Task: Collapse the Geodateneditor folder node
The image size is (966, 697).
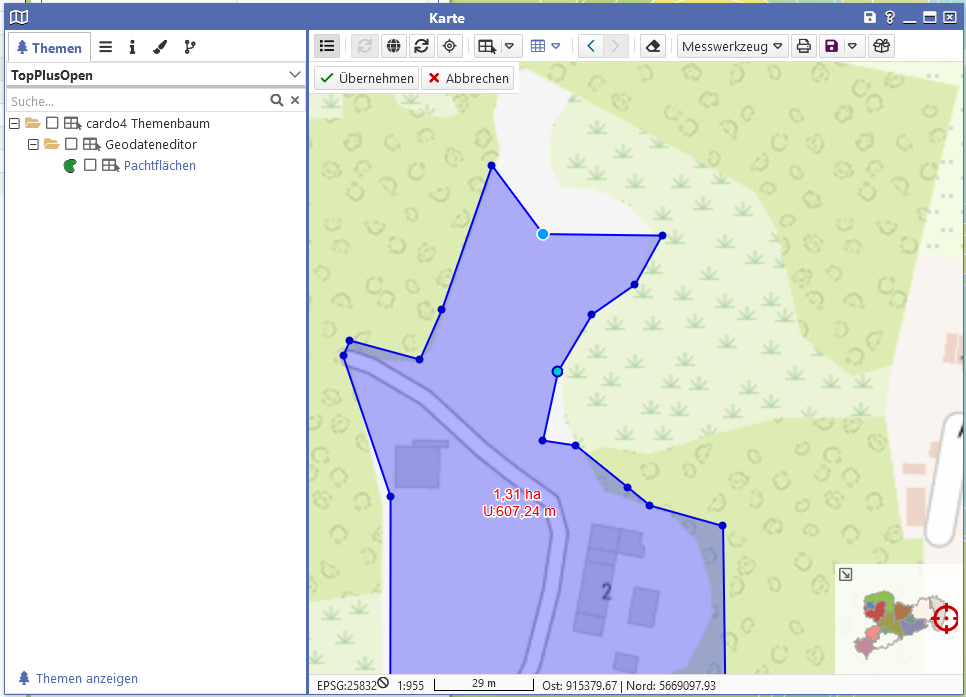Action: (x=33, y=144)
